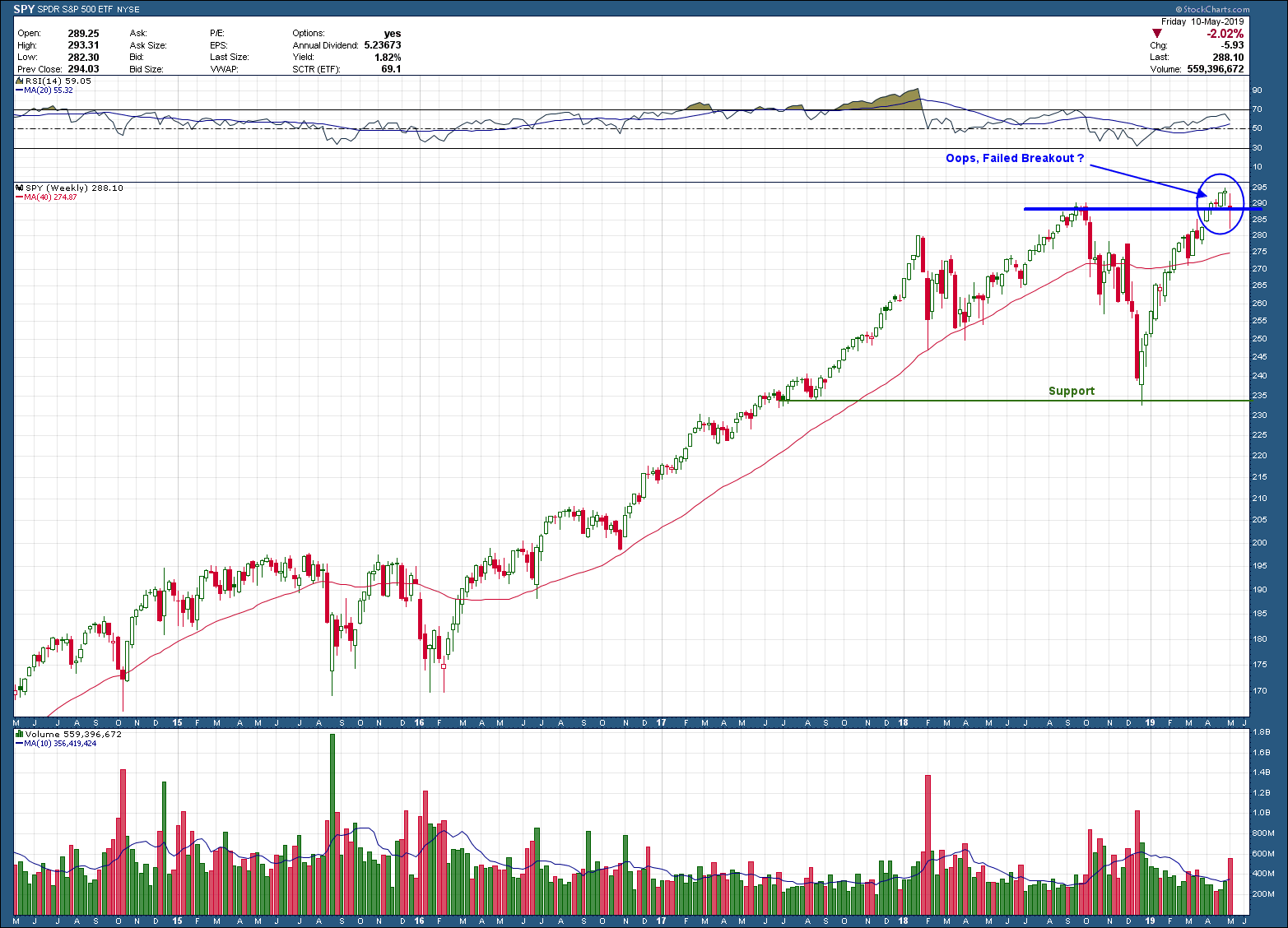
Task: Click the 170 label on the price axis
Action: tap(1259, 691)
